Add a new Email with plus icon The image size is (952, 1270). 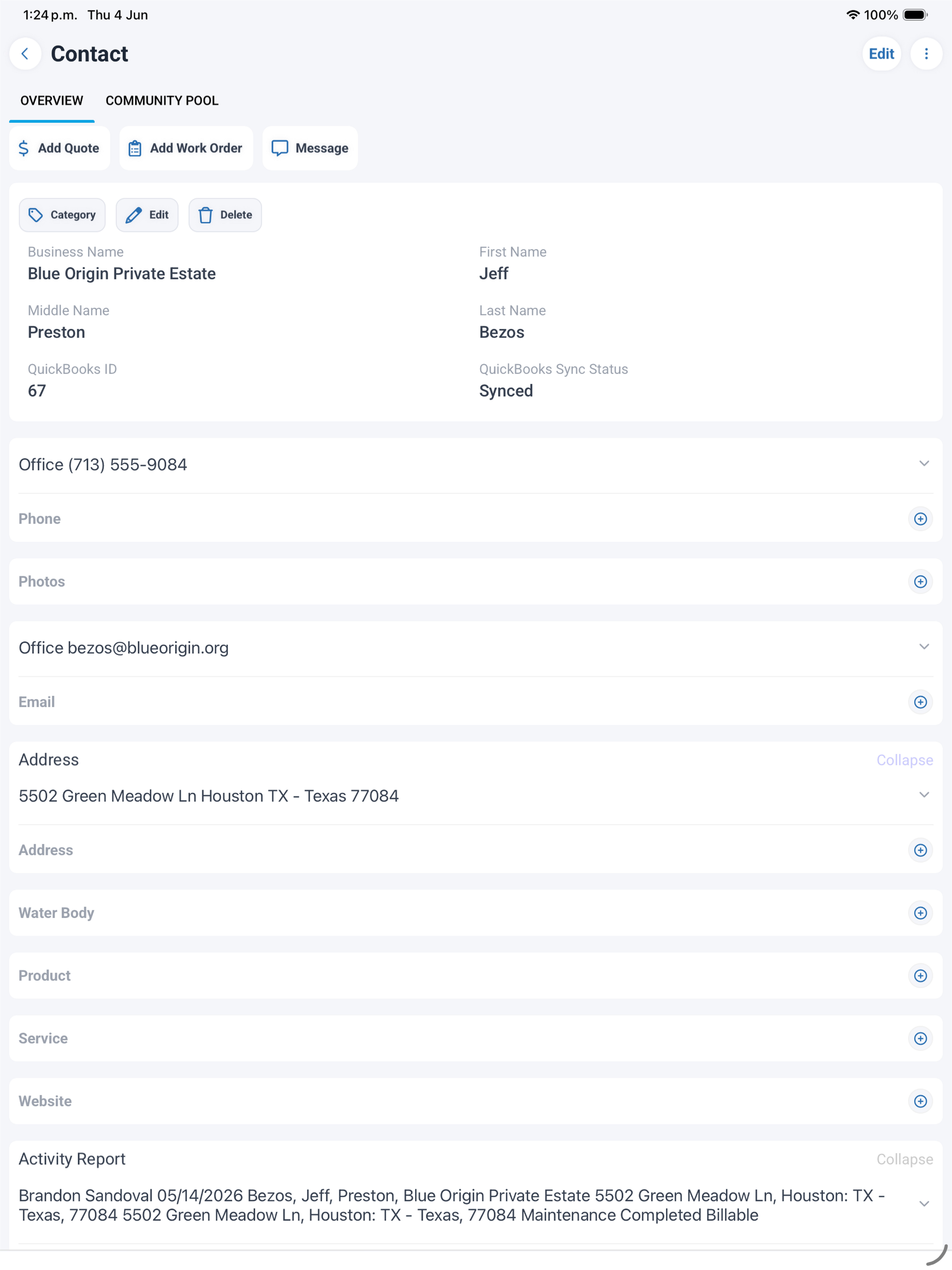coord(921,702)
